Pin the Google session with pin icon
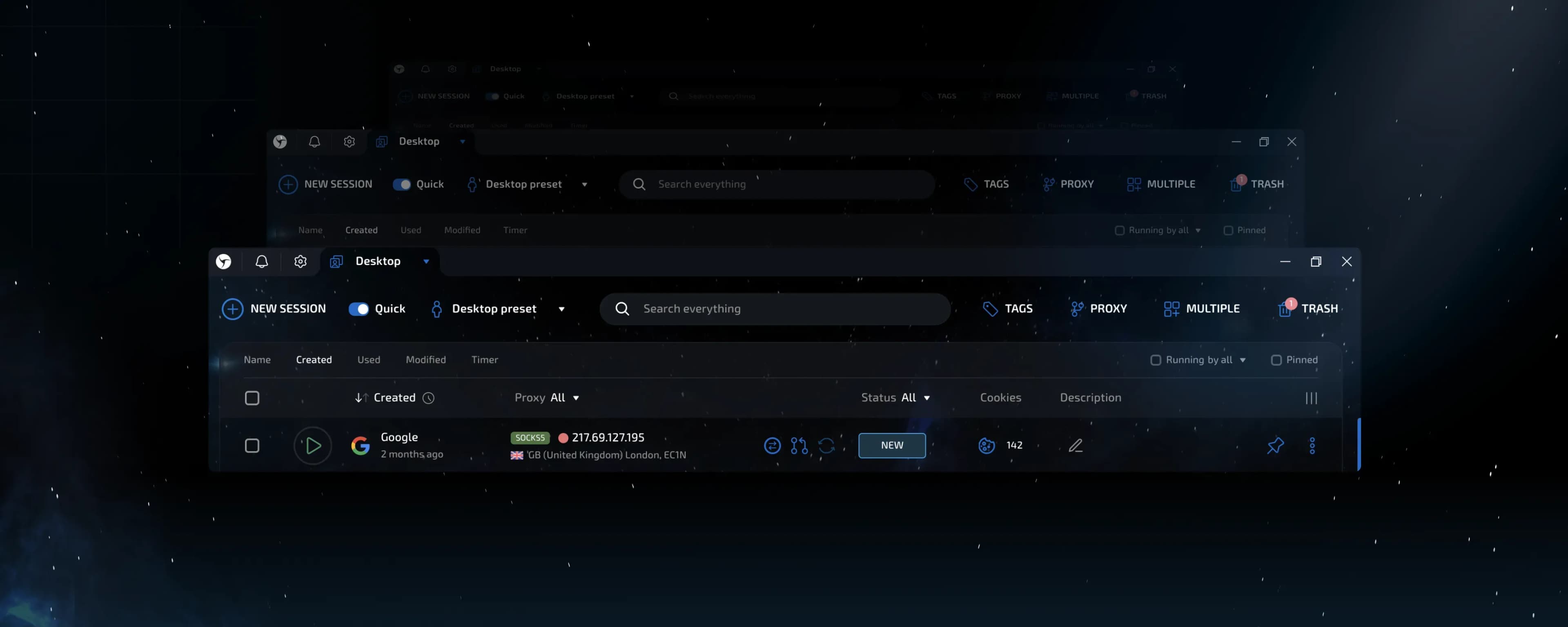 click(1274, 446)
